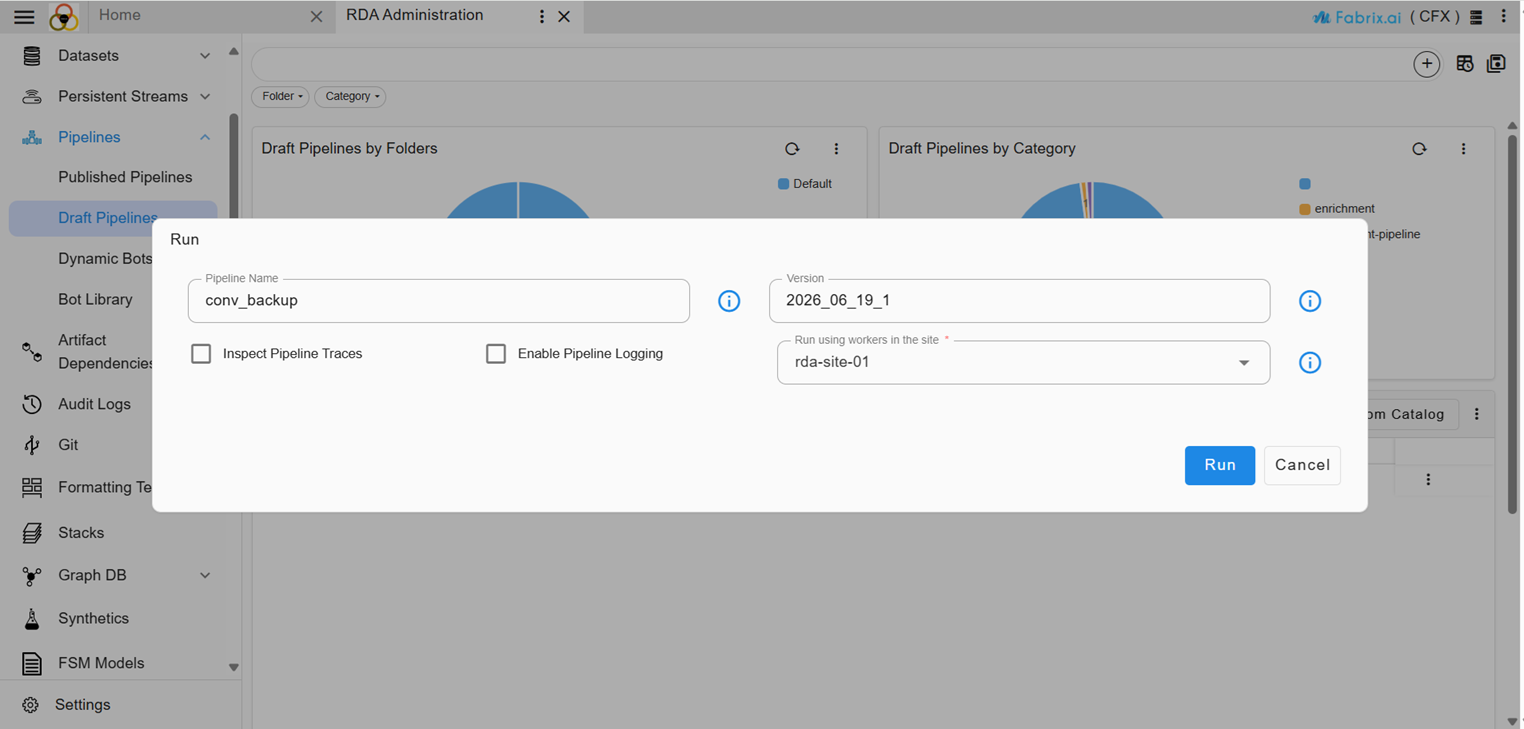Cancel the Run dialog
The width and height of the screenshot is (1524, 729).
click(x=1302, y=465)
